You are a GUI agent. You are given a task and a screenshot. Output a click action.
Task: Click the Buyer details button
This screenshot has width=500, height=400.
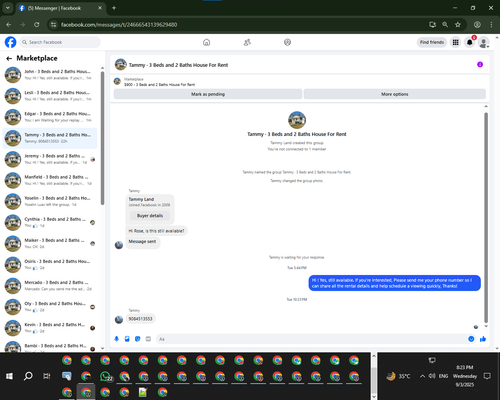point(150,216)
